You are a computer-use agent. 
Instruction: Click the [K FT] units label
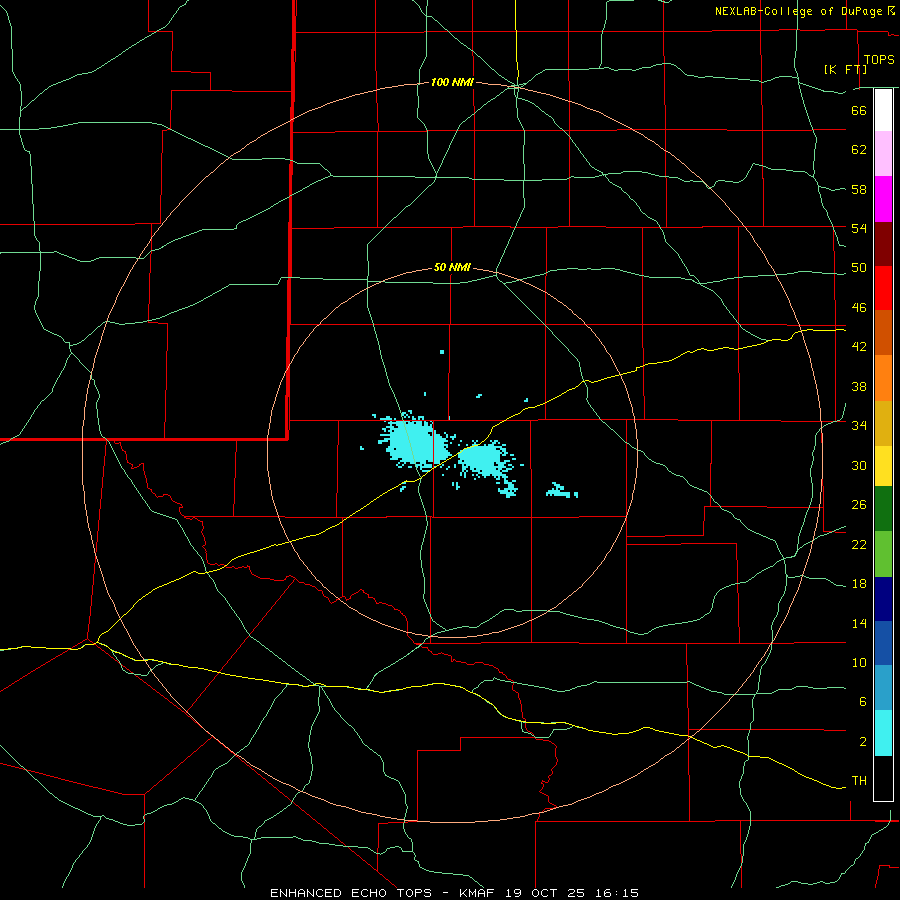tap(845, 69)
